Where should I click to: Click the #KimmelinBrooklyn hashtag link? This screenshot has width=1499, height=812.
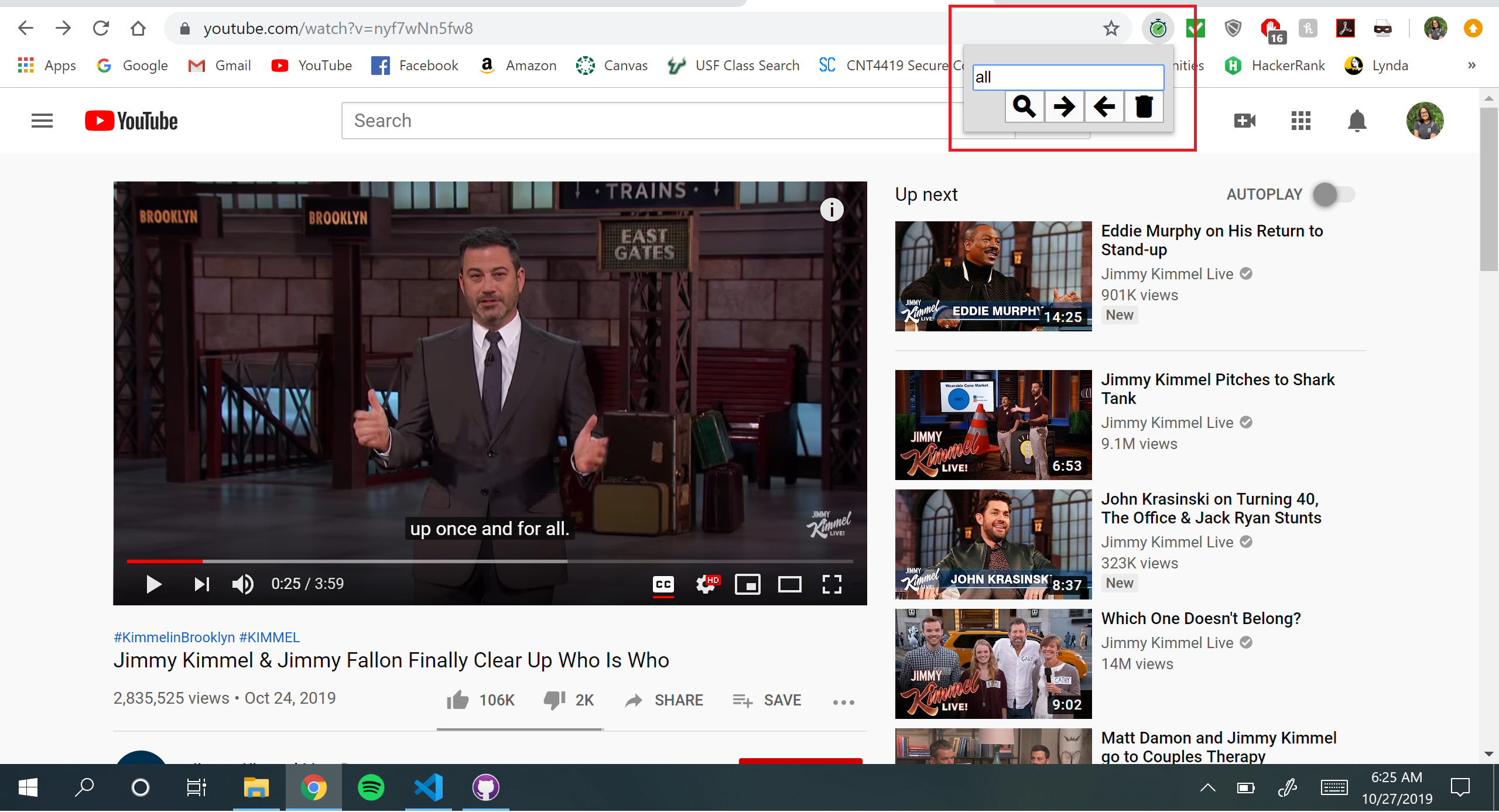(x=174, y=638)
